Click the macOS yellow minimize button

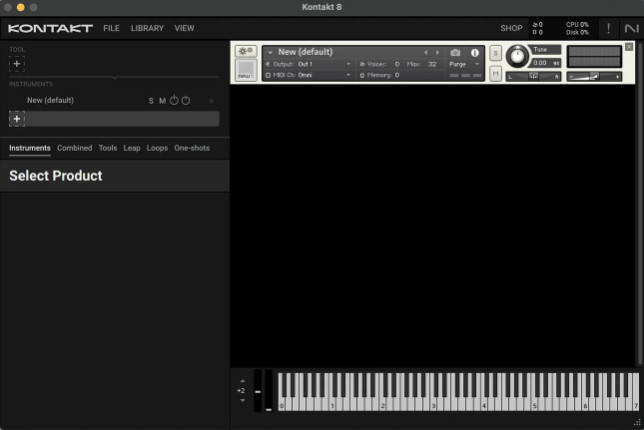[x=21, y=7]
